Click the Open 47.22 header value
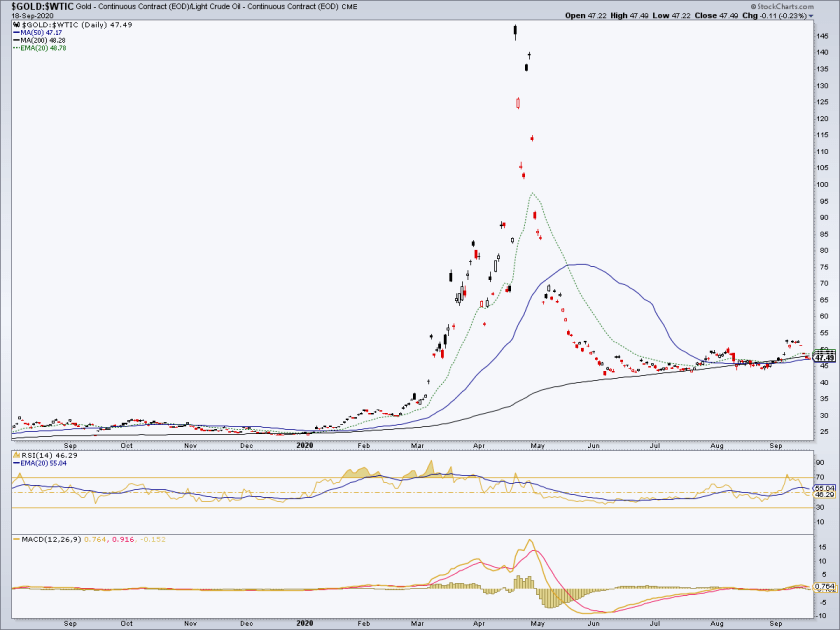Image resolution: width=840 pixels, height=630 pixels. (x=586, y=16)
